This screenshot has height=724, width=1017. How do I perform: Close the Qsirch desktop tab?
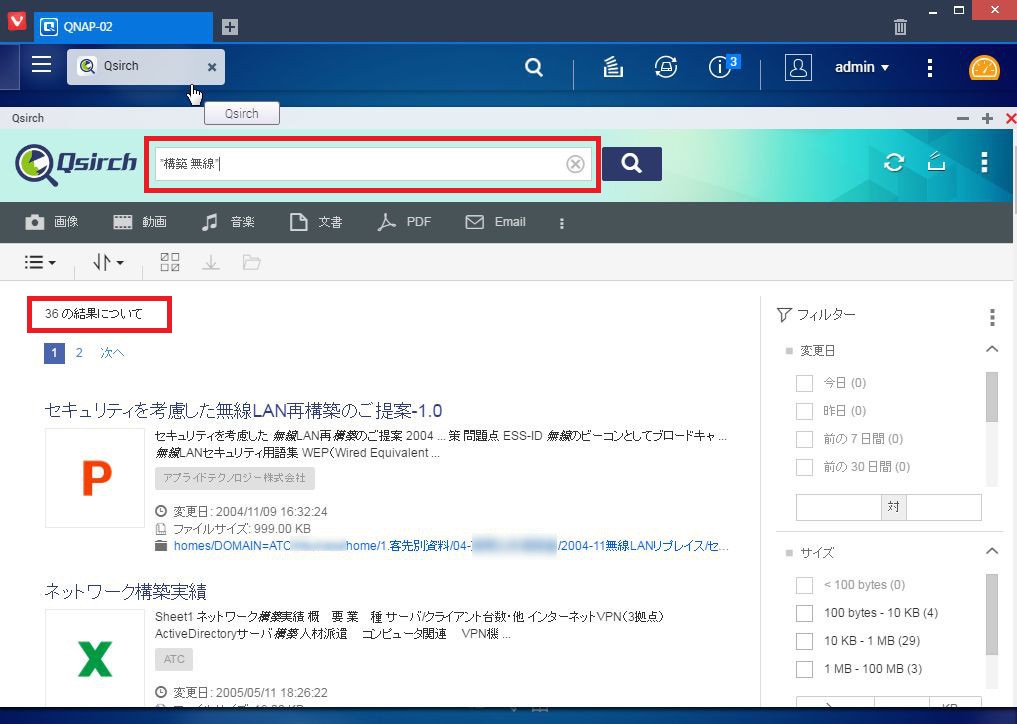tap(211, 67)
